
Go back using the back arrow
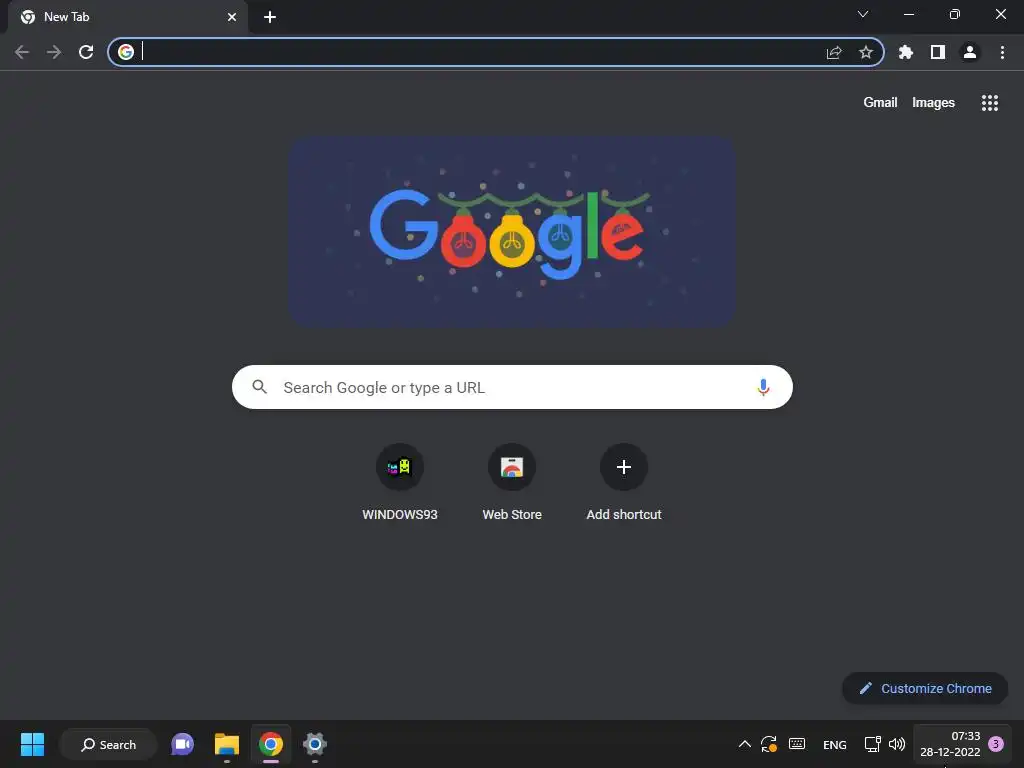22,52
